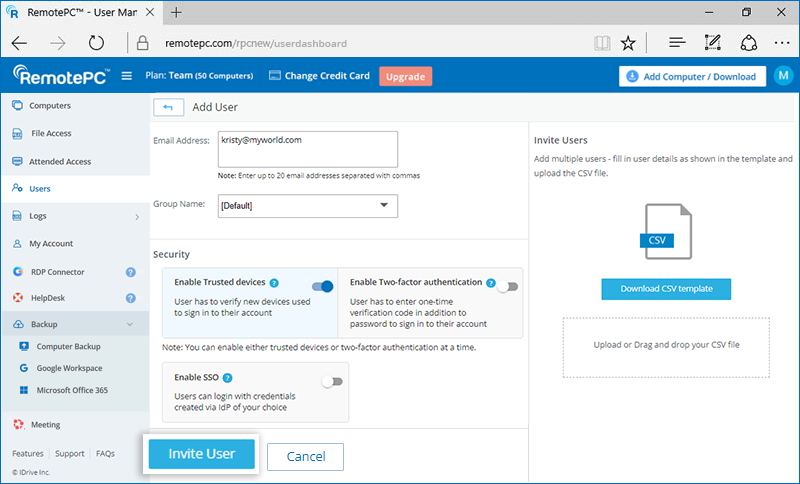Viewport: 800px width, 484px height.
Task: Click the favorites star in address bar
Action: click(627, 43)
